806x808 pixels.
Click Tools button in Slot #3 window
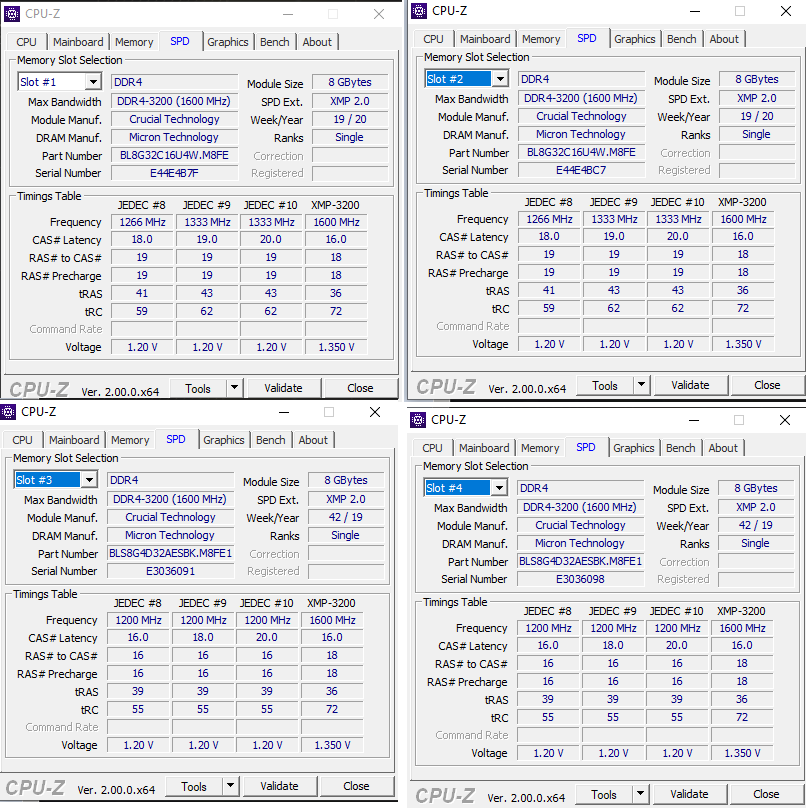(194, 786)
